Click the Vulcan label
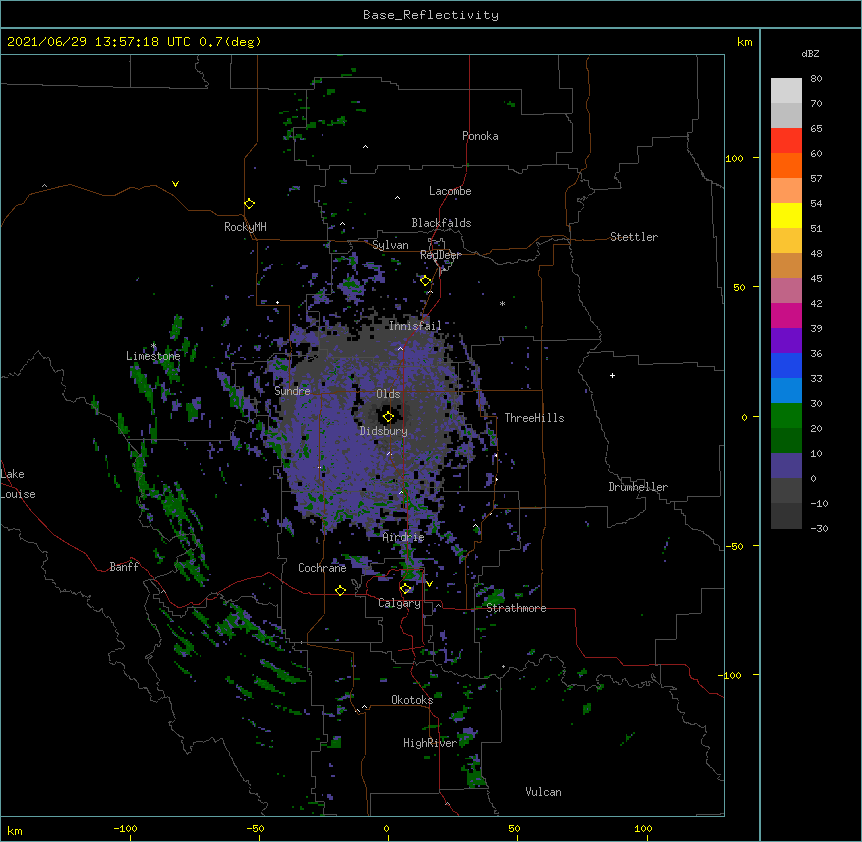862x842 pixels. [x=543, y=792]
